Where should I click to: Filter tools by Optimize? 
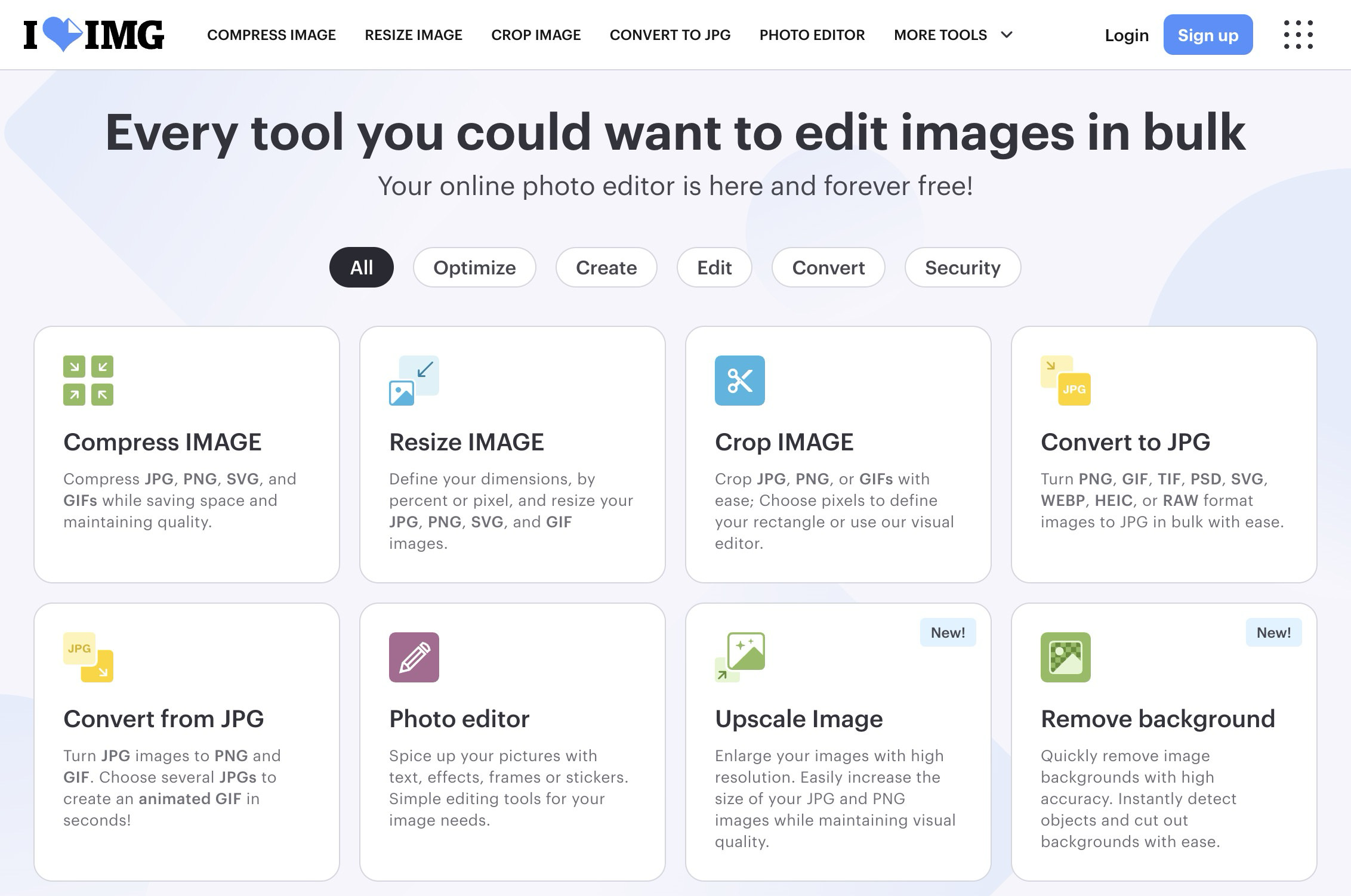point(474,267)
